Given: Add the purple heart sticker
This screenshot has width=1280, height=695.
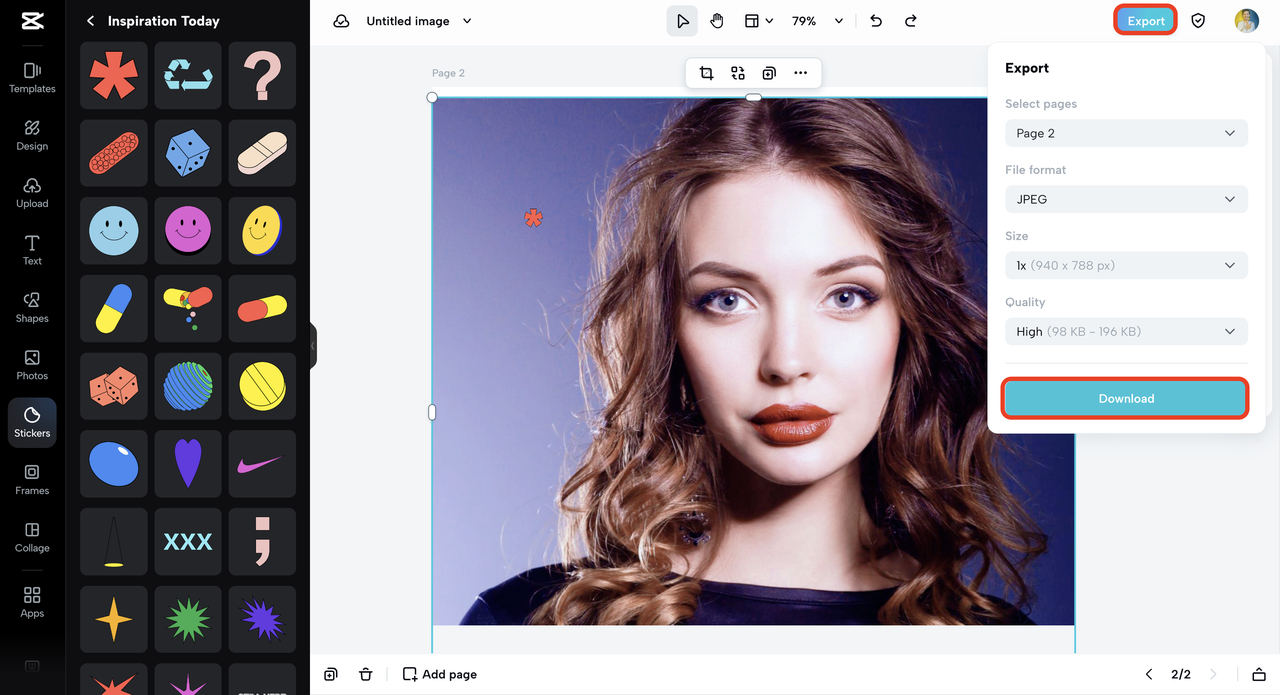Looking at the screenshot, I should (188, 464).
